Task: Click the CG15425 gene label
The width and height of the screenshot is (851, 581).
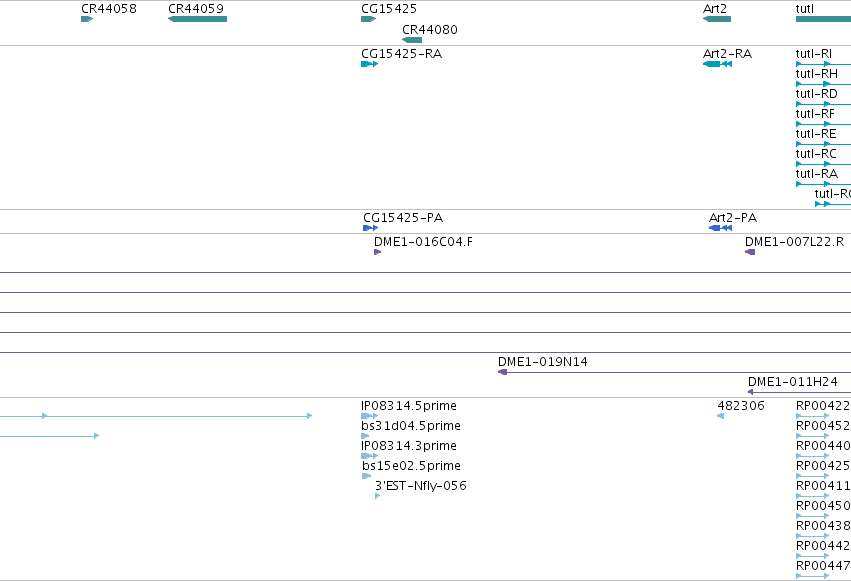Action: click(389, 9)
